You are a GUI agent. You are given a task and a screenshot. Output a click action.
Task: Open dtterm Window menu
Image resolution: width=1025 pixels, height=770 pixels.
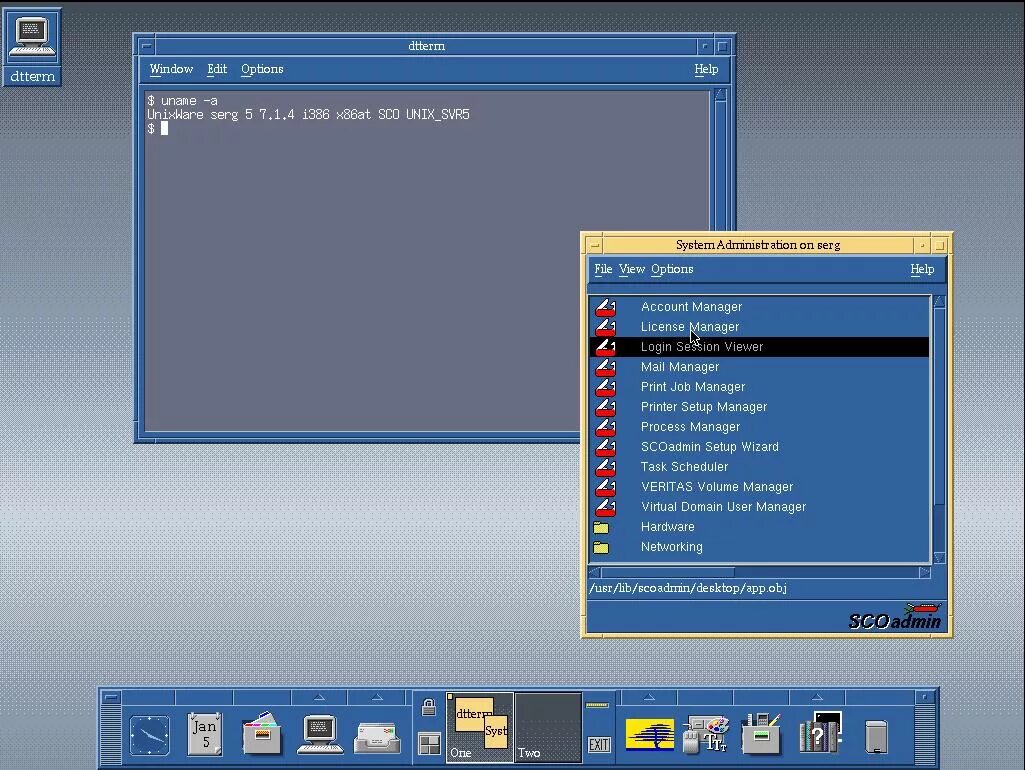click(x=171, y=69)
